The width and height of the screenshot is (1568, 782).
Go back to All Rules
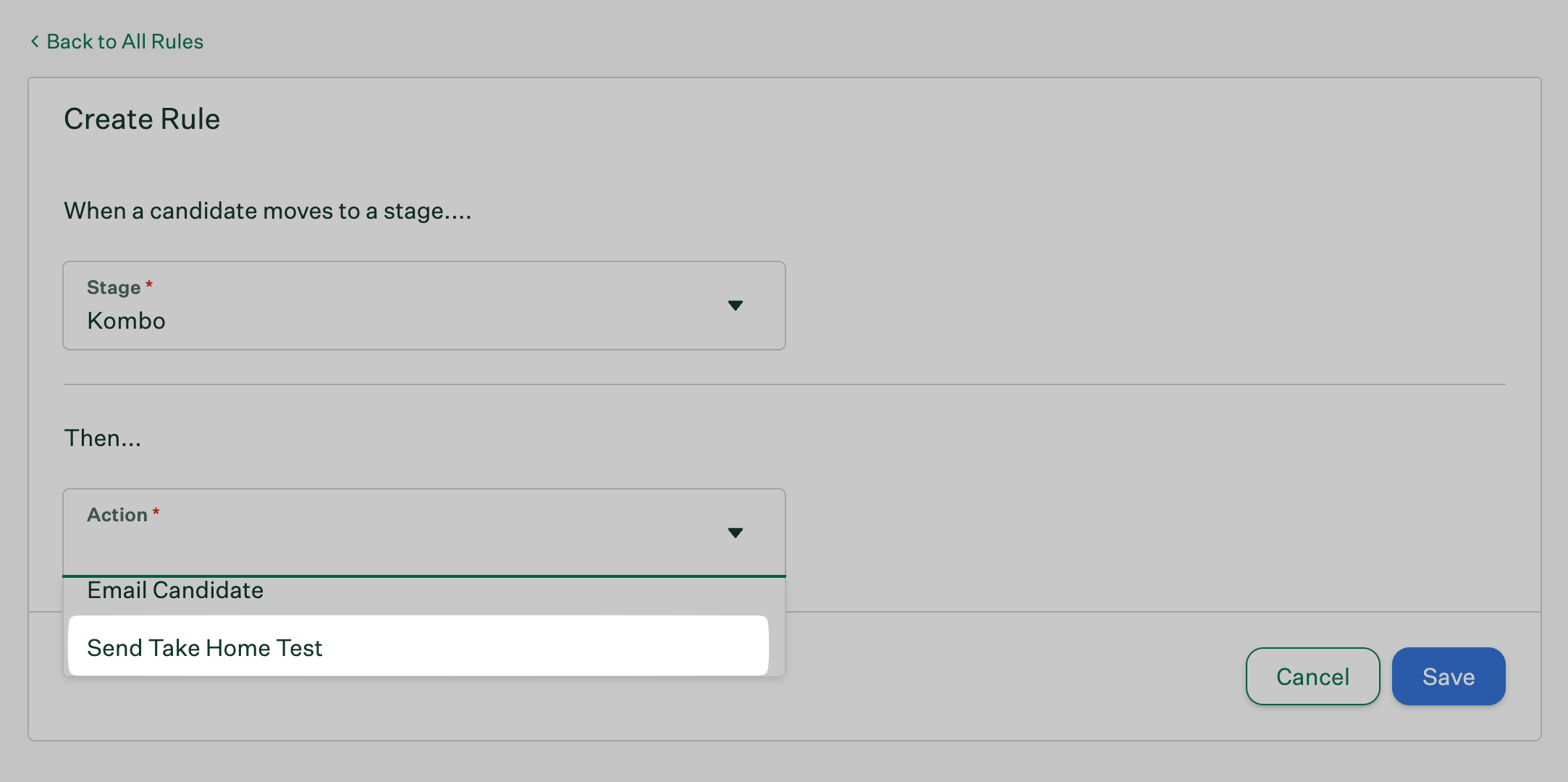point(125,42)
